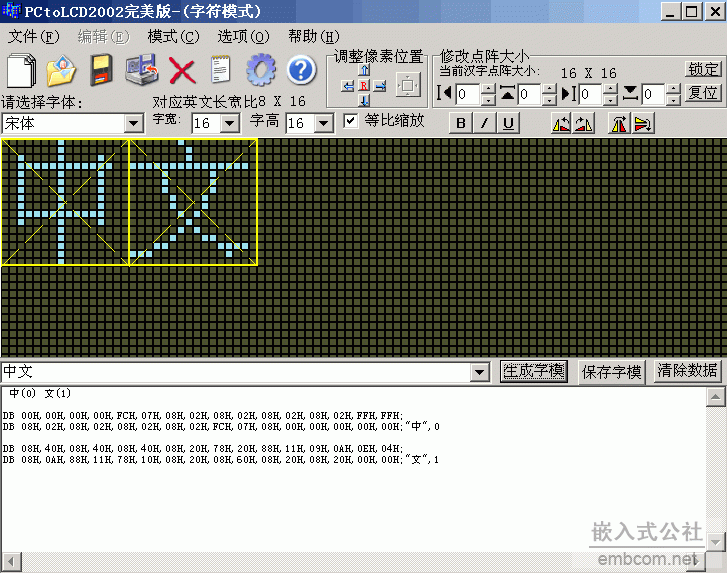
Task: Reset pixel position with the red R button
Action: (364, 86)
